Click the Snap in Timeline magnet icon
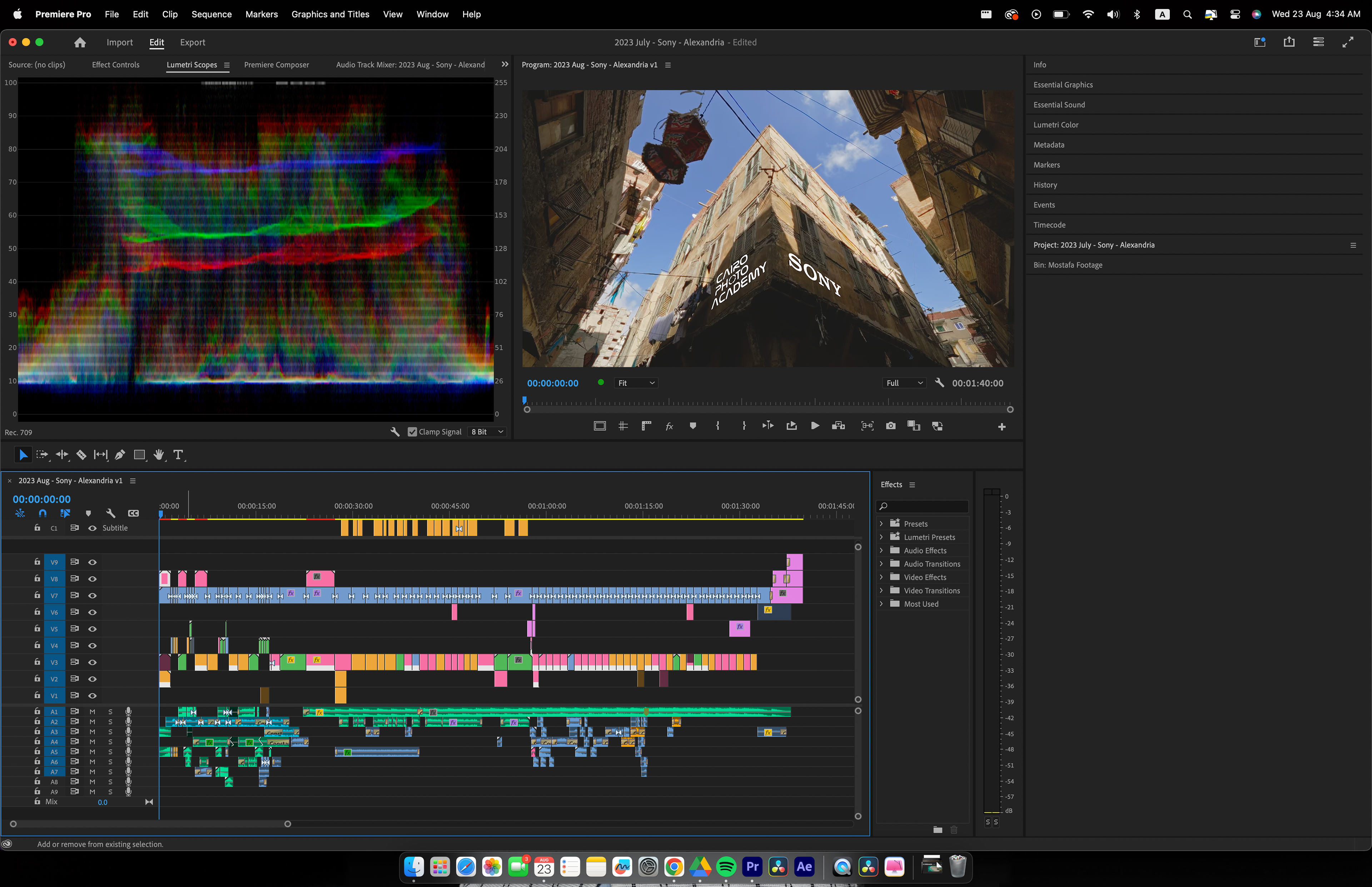Viewport: 1372px width, 887px height. [43, 513]
